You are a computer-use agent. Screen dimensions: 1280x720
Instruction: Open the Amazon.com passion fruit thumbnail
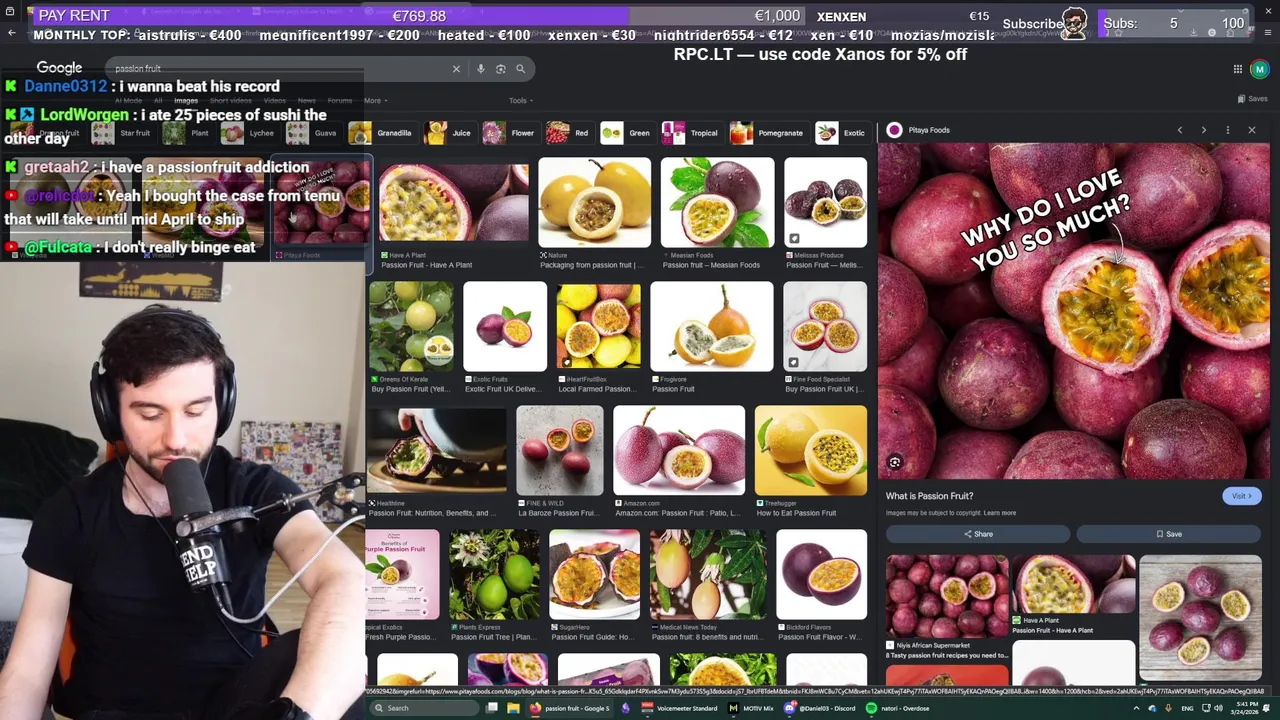pyautogui.click(x=679, y=451)
